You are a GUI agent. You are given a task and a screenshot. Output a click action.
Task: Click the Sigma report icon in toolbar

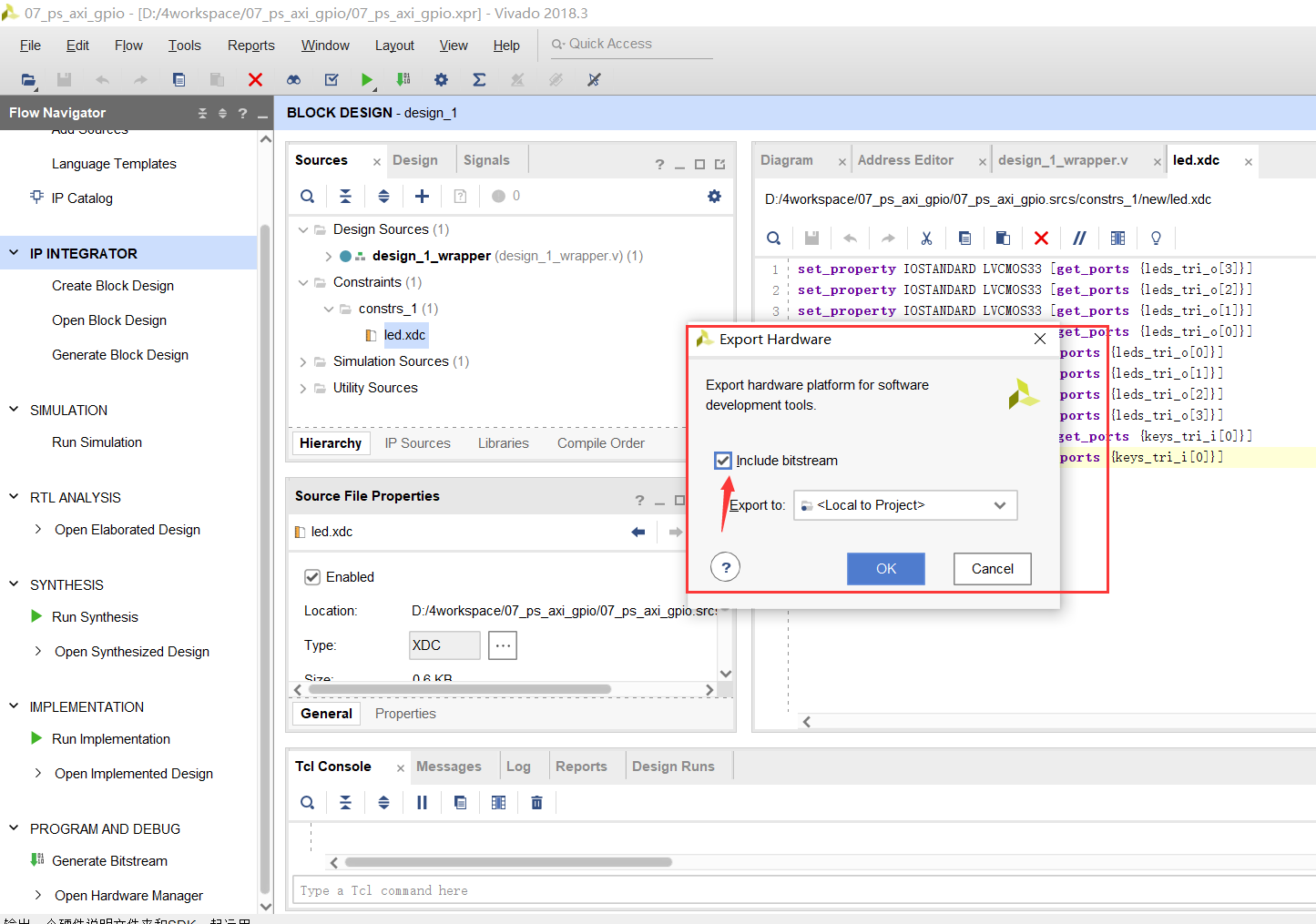coord(479,80)
